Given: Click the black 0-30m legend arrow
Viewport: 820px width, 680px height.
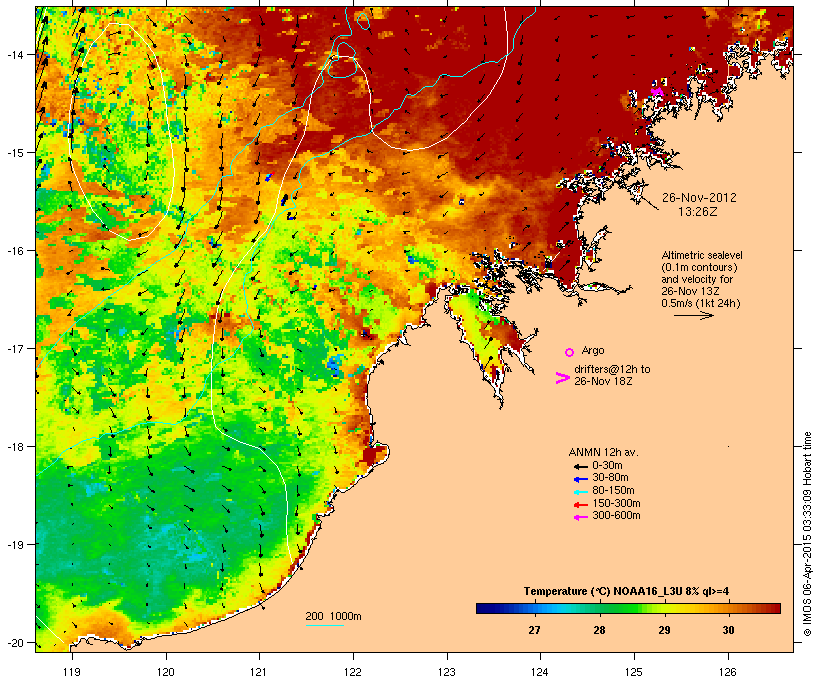Looking at the screenshot, I should point(581,467).
